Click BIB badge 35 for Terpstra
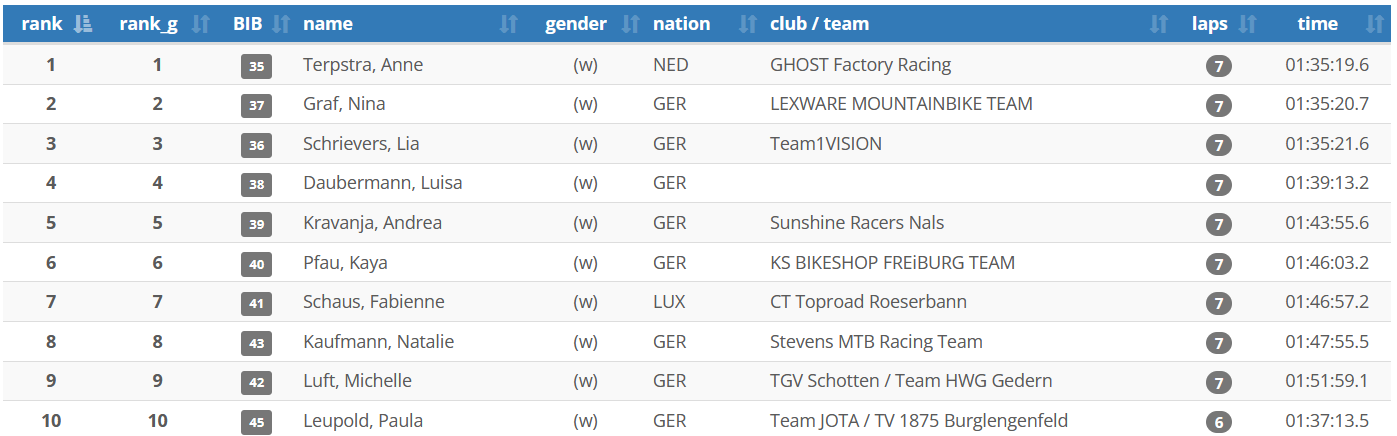Viewport: 1397px width, 436px height. click(256, 67)
